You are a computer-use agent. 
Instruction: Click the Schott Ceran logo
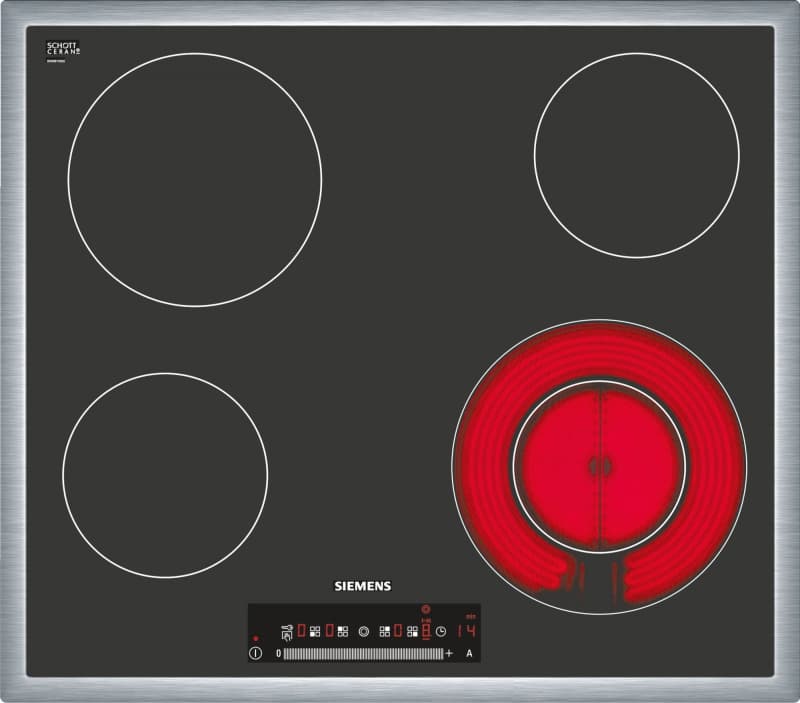pyautogui.click(x=63, y=49)
